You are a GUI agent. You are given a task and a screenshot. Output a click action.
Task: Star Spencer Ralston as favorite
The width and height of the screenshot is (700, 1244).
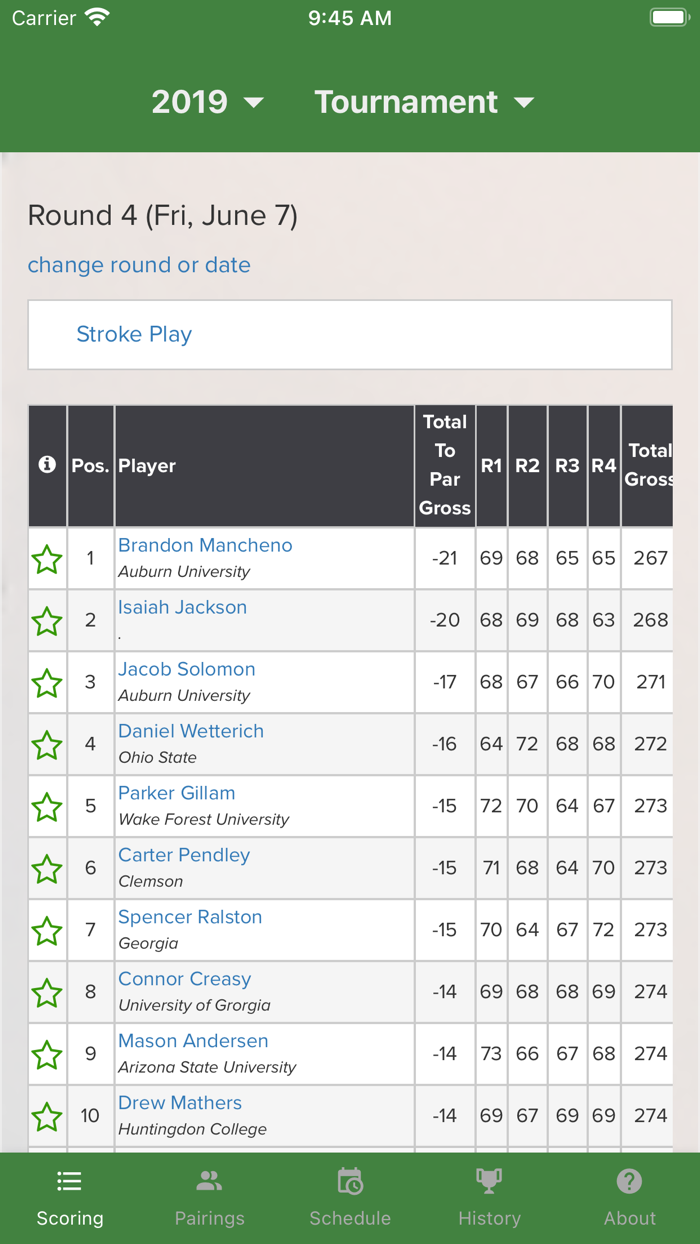pyautogui.click(x=47, y=931)
